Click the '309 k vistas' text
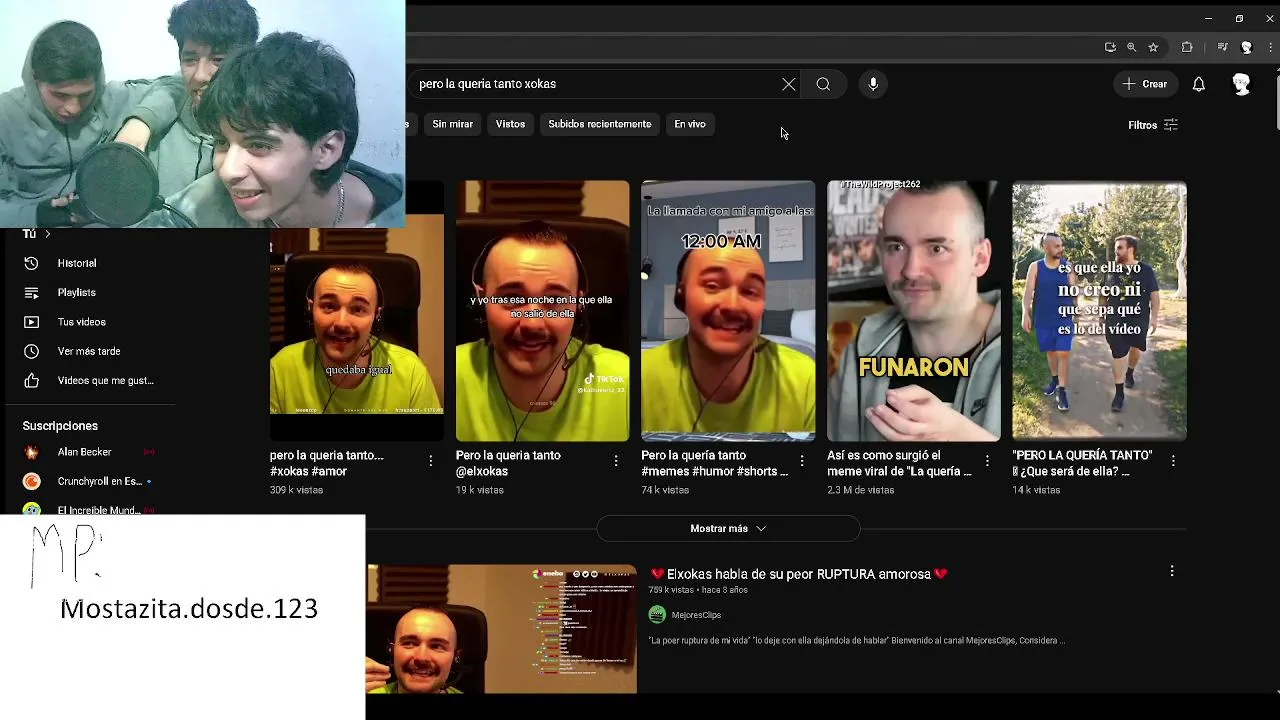The width and height of the screenshot is (1280, 720). click(x=296, y=490)
